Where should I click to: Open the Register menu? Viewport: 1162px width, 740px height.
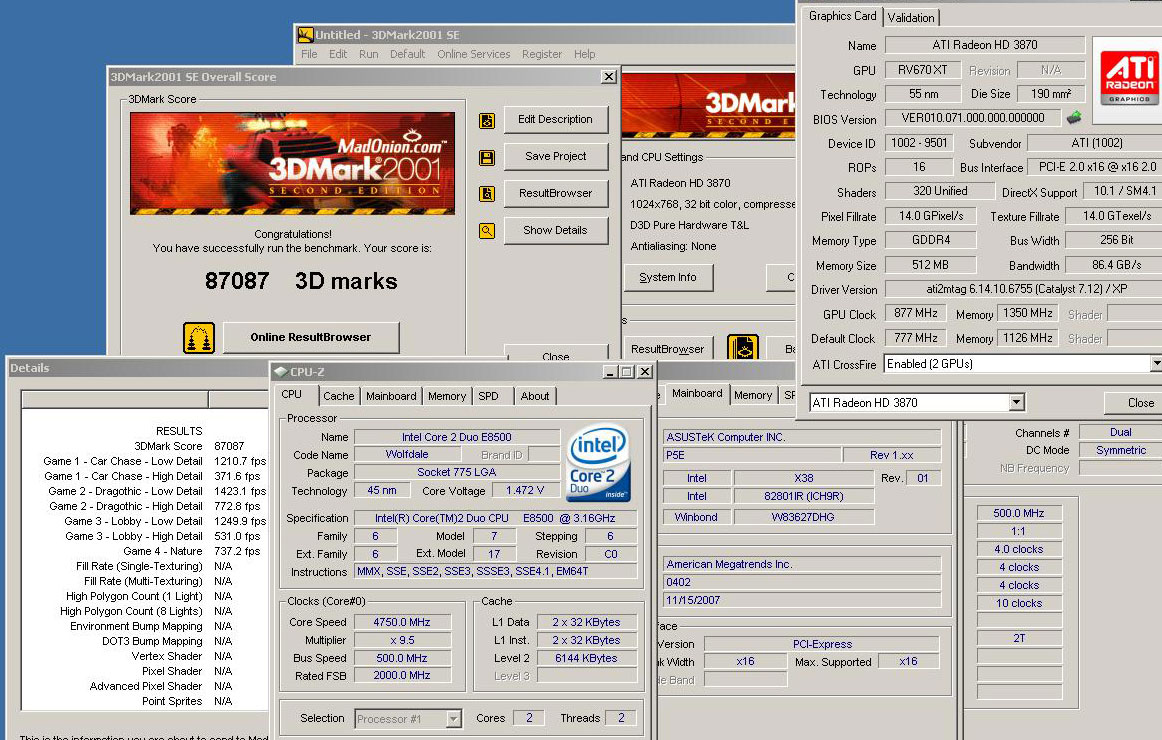click(542, 54)
